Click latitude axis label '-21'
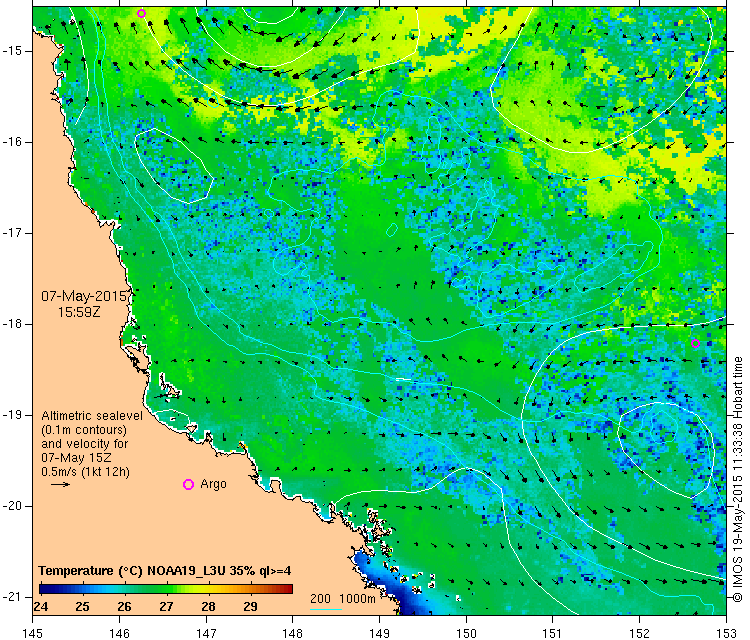 (x=11, y=597)
